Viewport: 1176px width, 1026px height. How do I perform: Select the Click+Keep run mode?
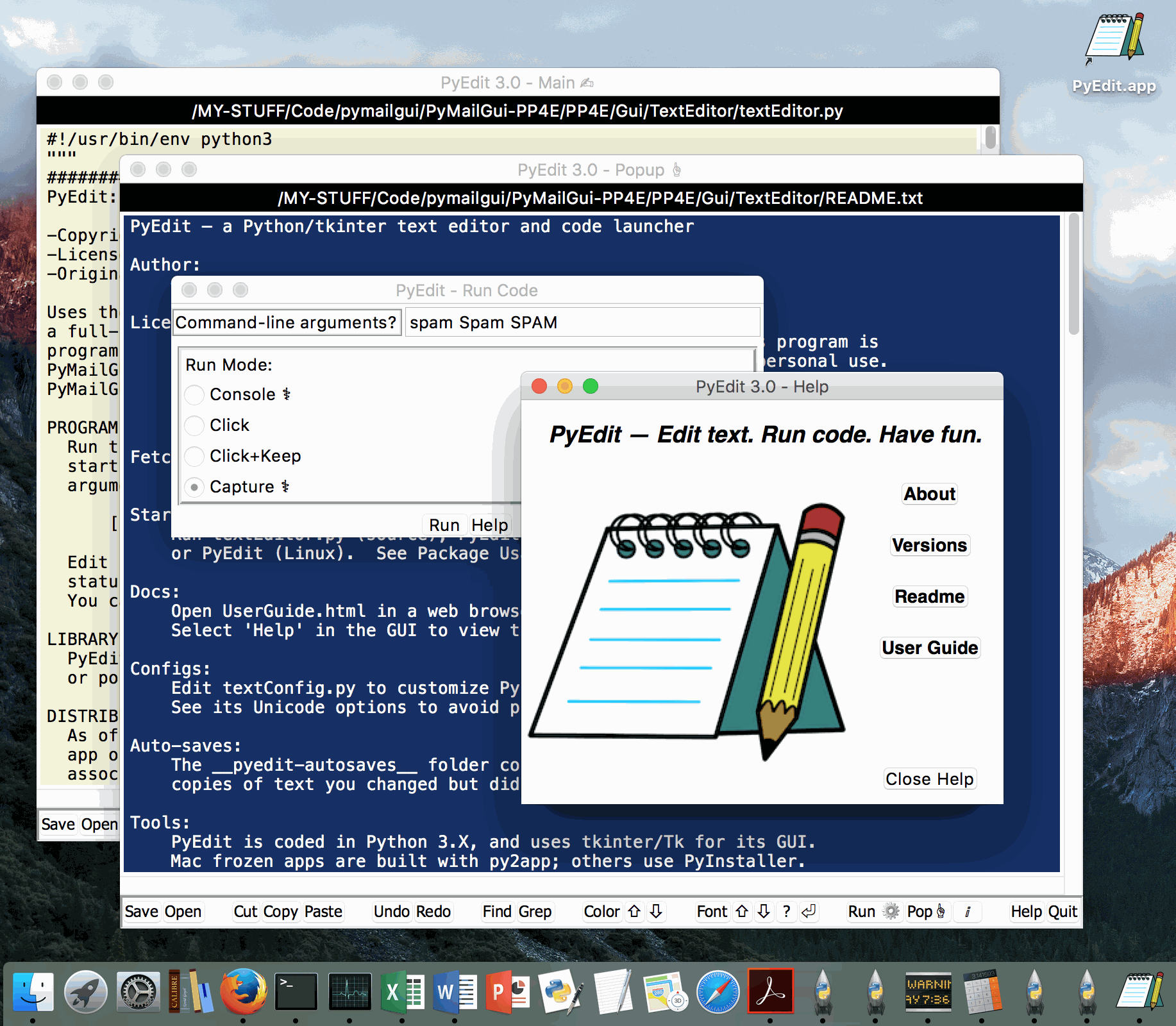click(194, 456)
